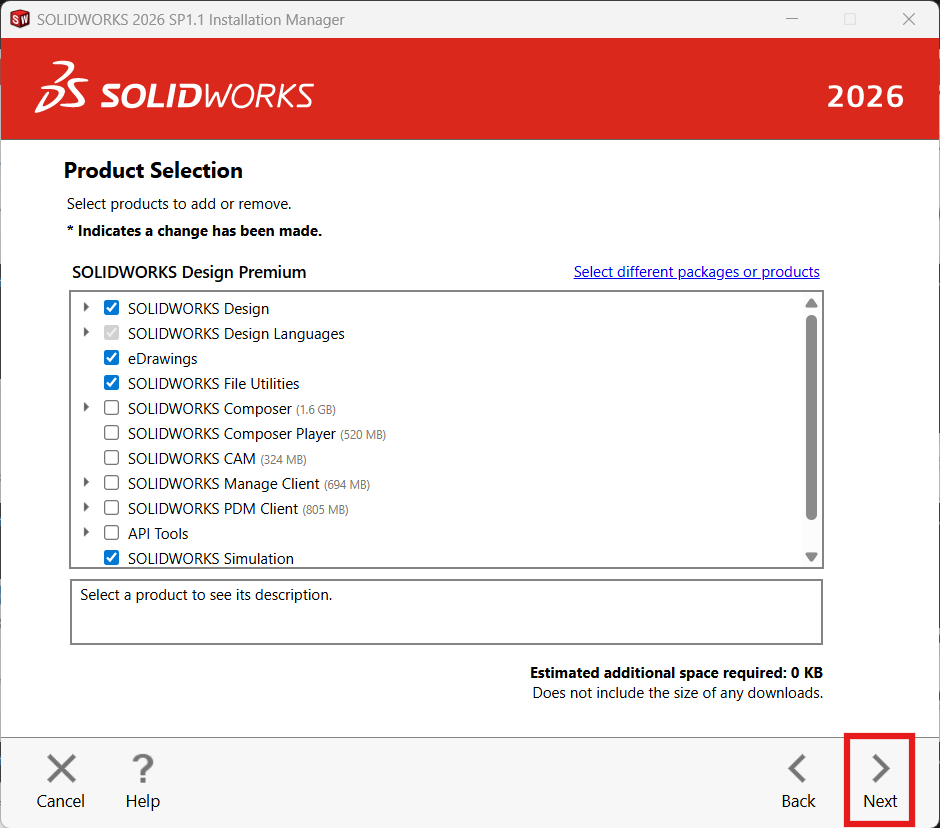The height and width of the screenshot is (828, 940).
Task: Close the Installation Manager window
Action: click(908, 19)
